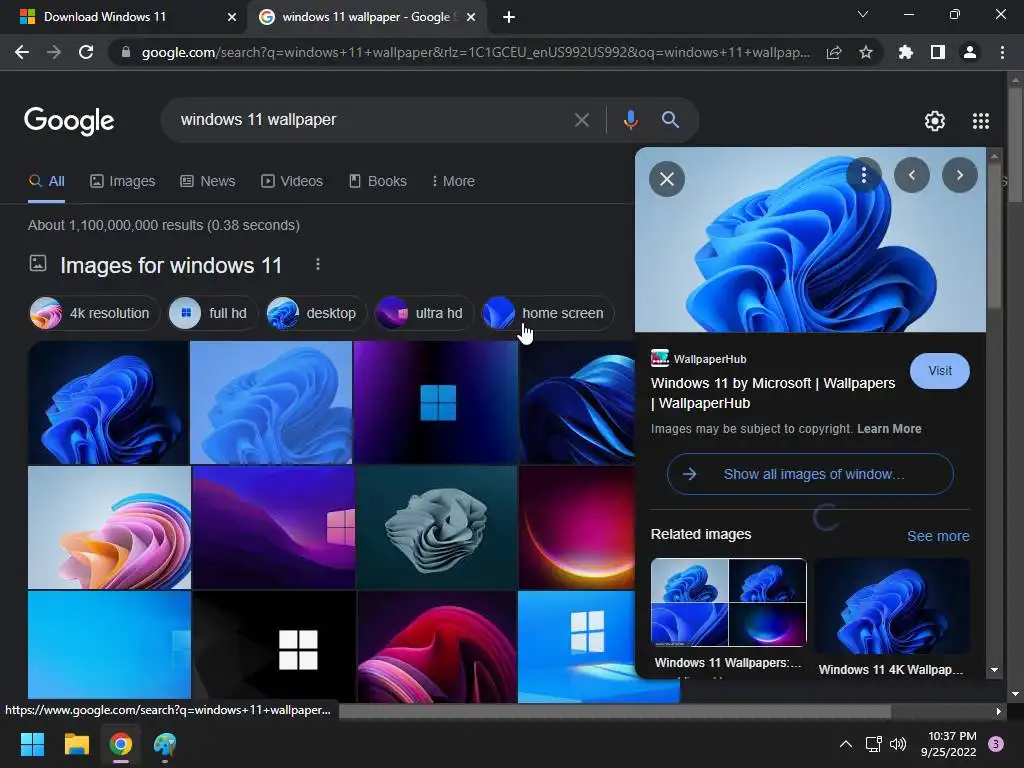Filter images by desktop chip
Screen dimensions: 1024x768
(316, 313)
